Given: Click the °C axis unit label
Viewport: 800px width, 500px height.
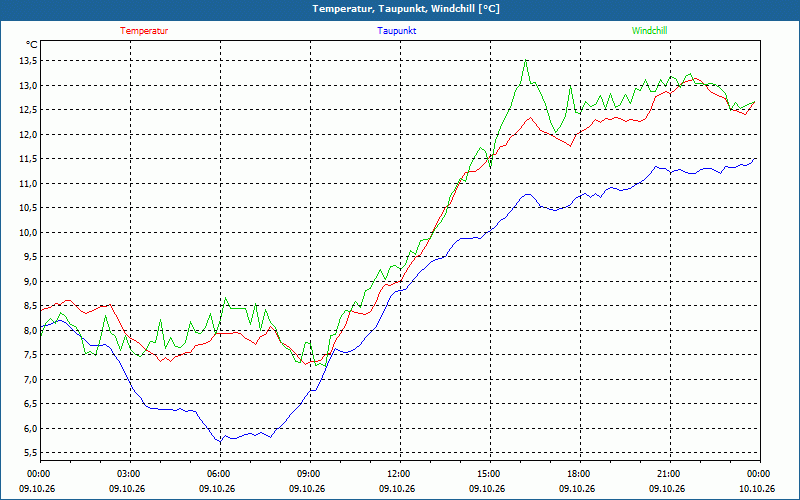Looking at the screenshot, I should point(32,45).
